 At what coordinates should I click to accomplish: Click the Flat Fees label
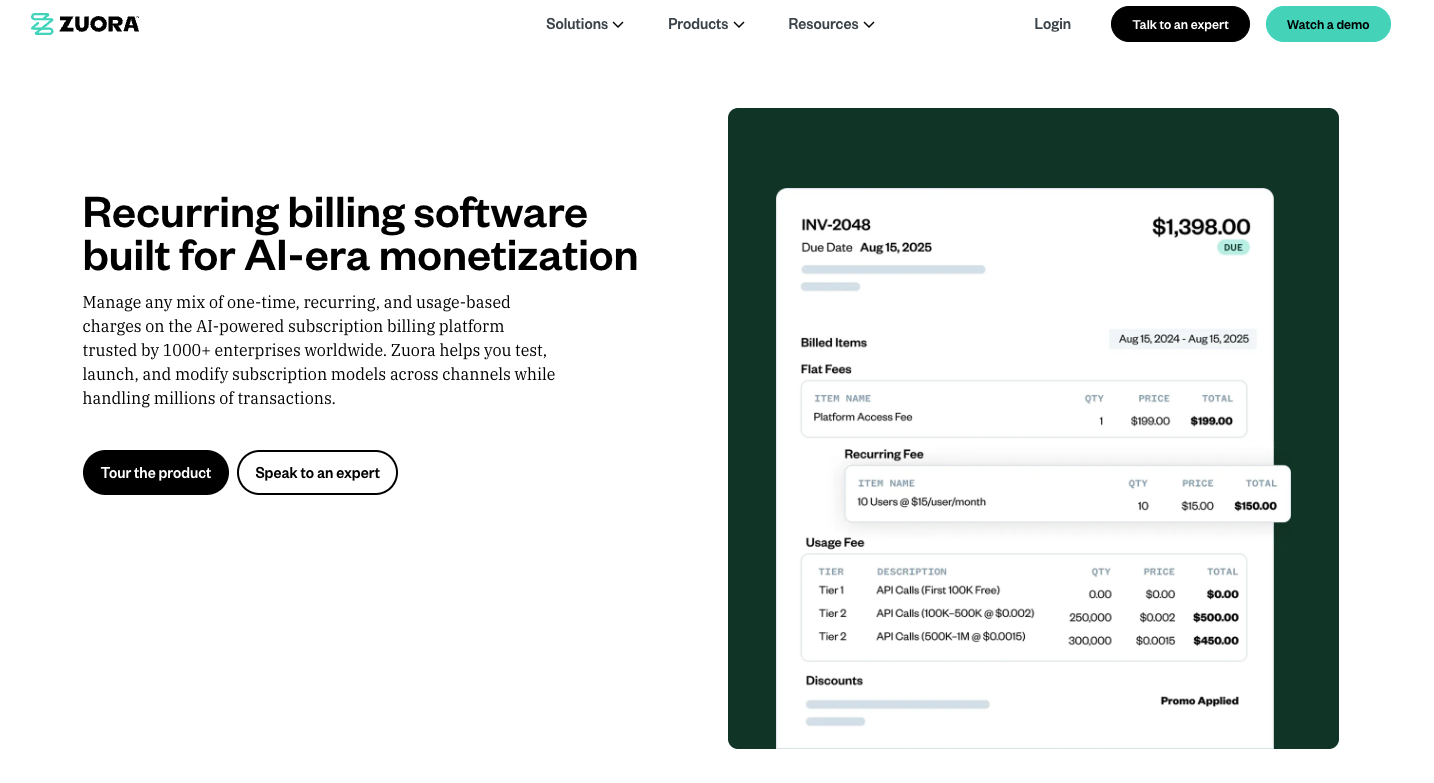coord(826,369)
